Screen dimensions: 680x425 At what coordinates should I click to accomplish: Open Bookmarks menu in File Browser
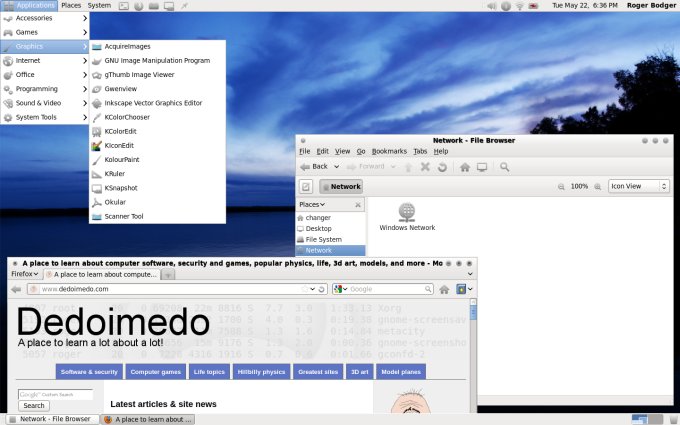coord(389,151)
